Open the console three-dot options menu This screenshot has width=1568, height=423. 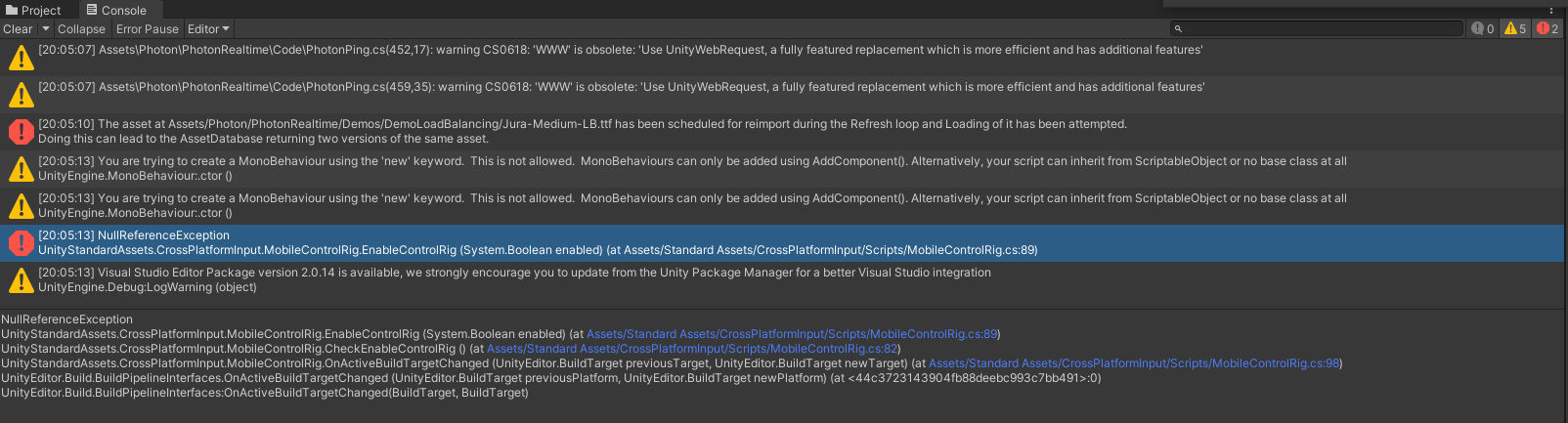pyautogui.click(x=1551, y=11)
